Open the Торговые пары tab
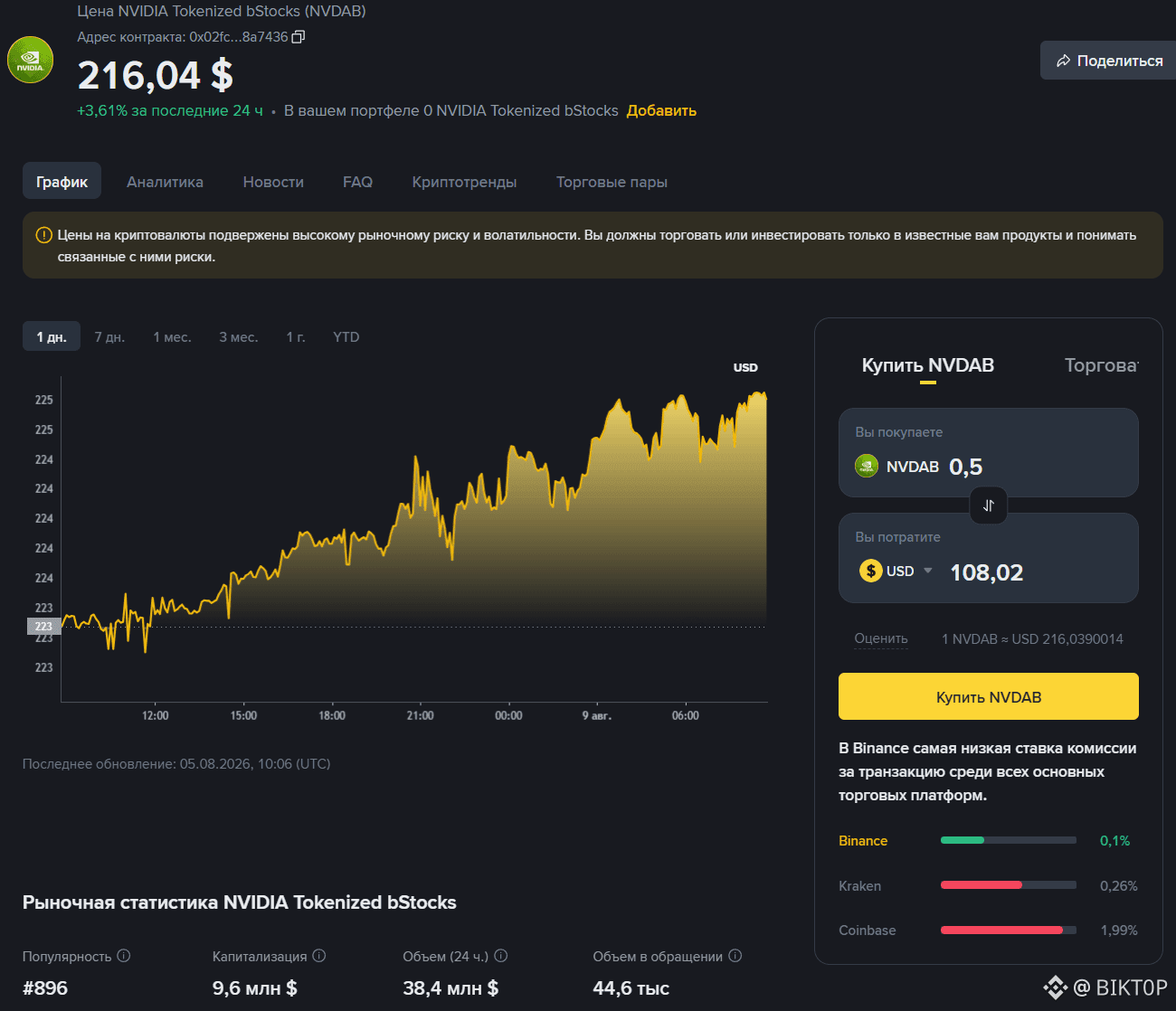The width and height of the screenshot is (1176, 1011). click(x=612, y=182)
